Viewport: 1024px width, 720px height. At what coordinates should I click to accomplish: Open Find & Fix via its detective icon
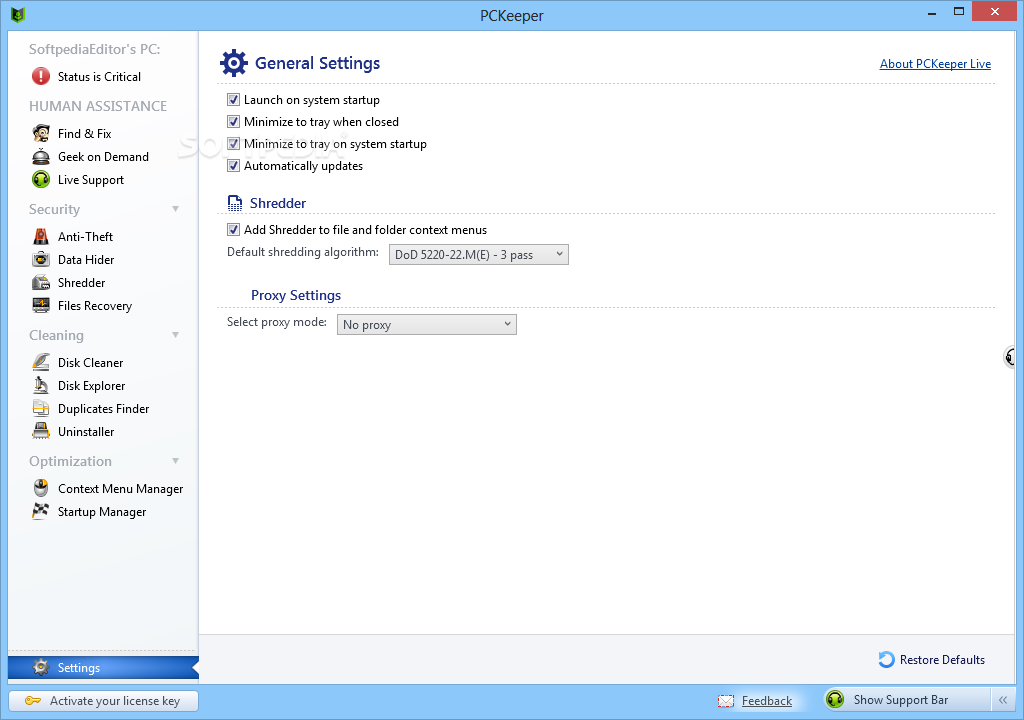coord(40,133)
